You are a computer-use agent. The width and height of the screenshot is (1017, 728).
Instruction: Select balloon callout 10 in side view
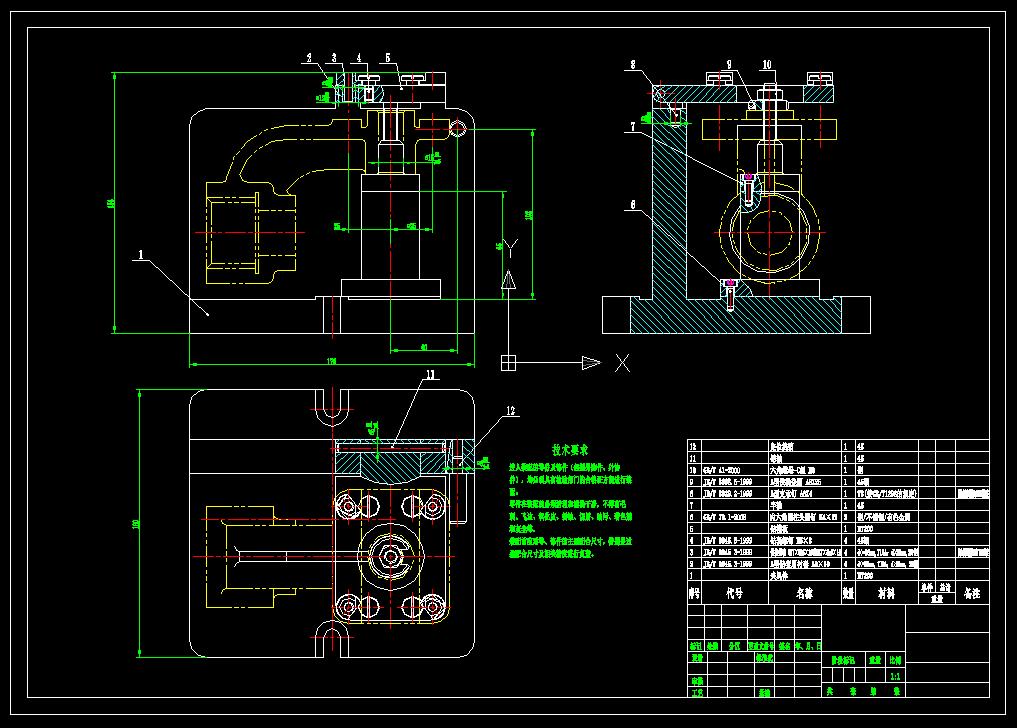pos(767,64)
